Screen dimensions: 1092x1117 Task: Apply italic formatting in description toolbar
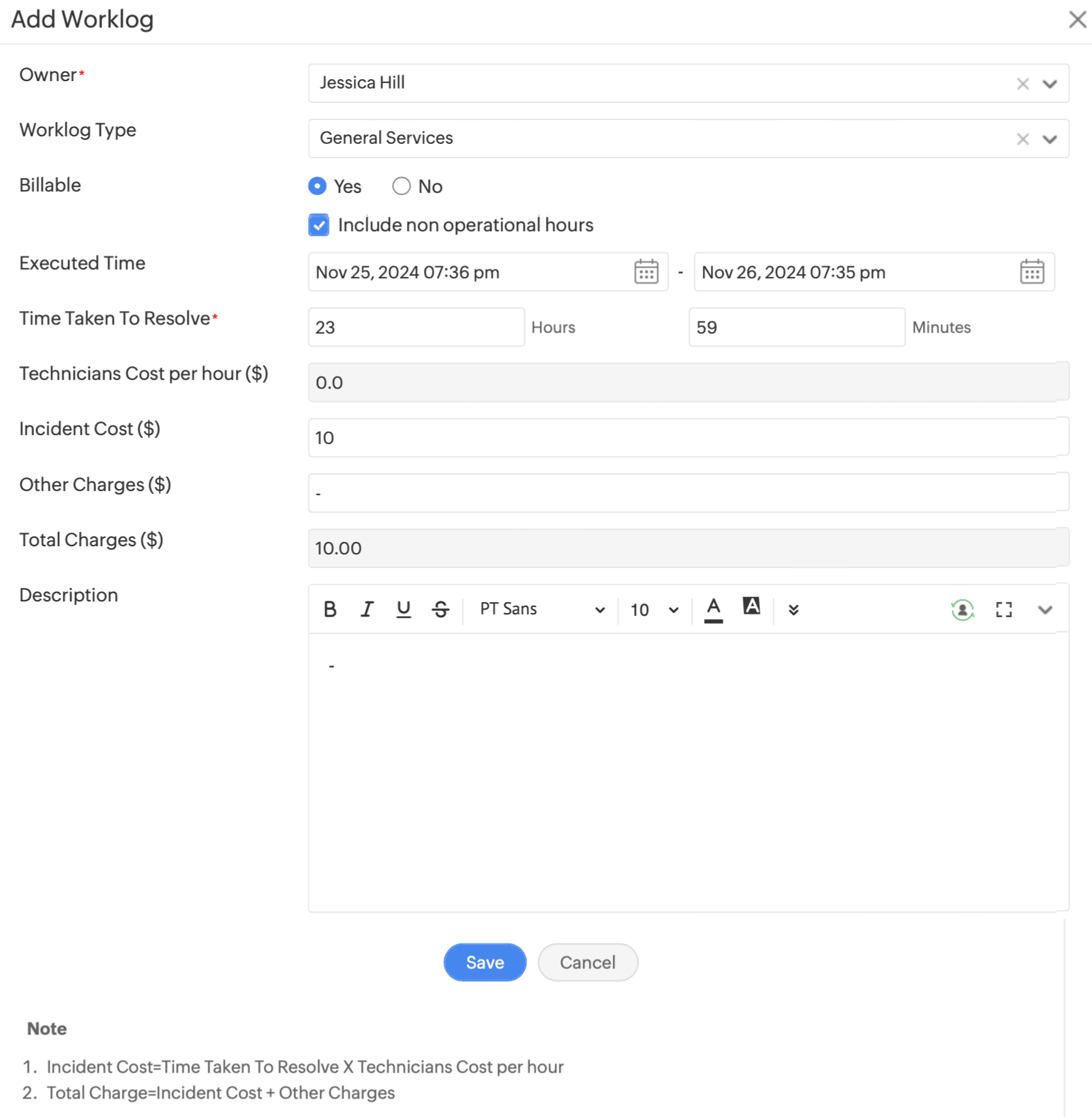click(x=367, y=609)
